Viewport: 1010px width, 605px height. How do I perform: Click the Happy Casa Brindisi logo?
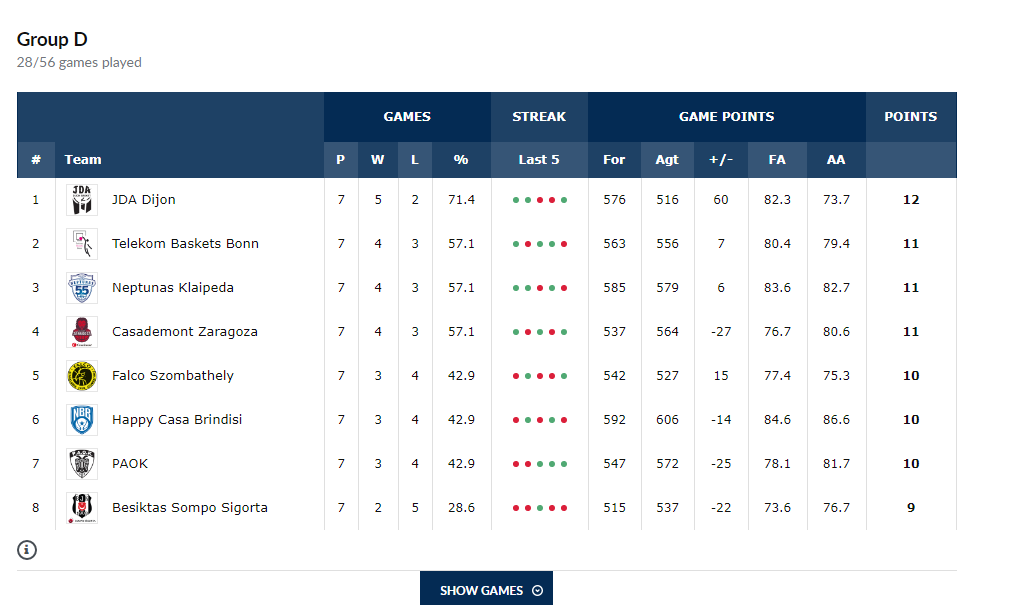coord(82,420)
